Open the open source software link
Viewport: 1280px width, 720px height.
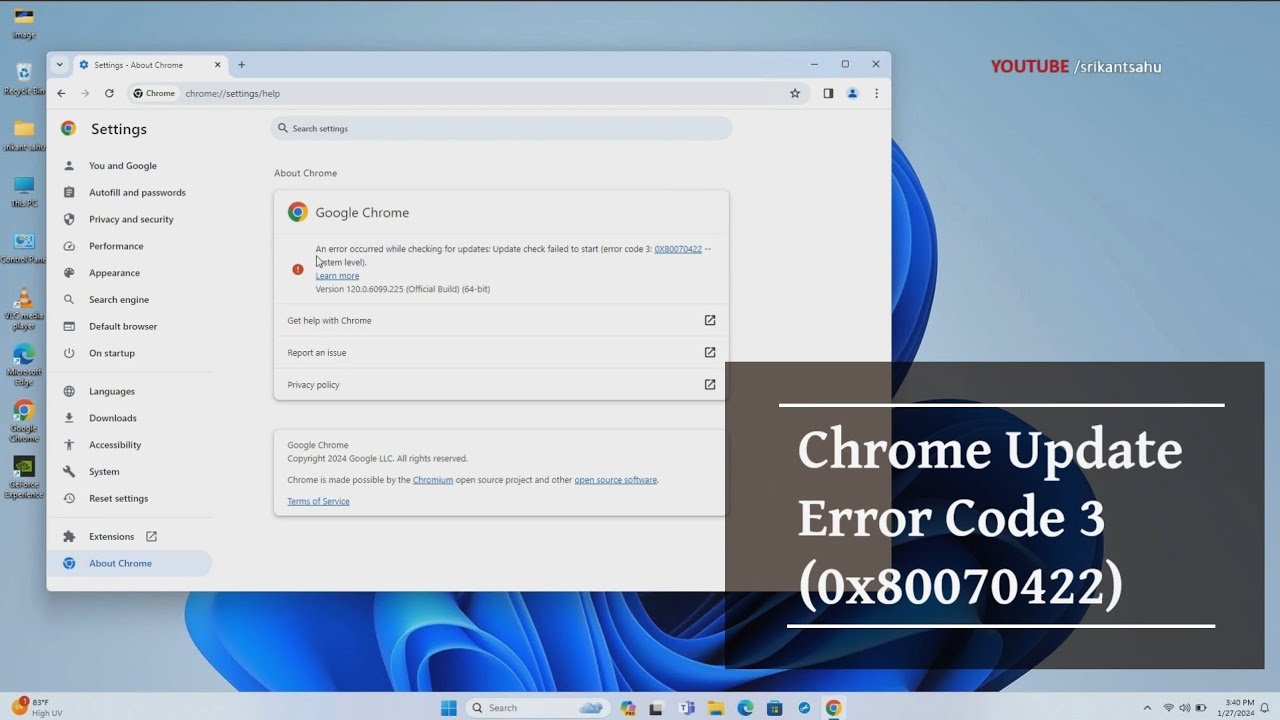[x=616, y=480]
